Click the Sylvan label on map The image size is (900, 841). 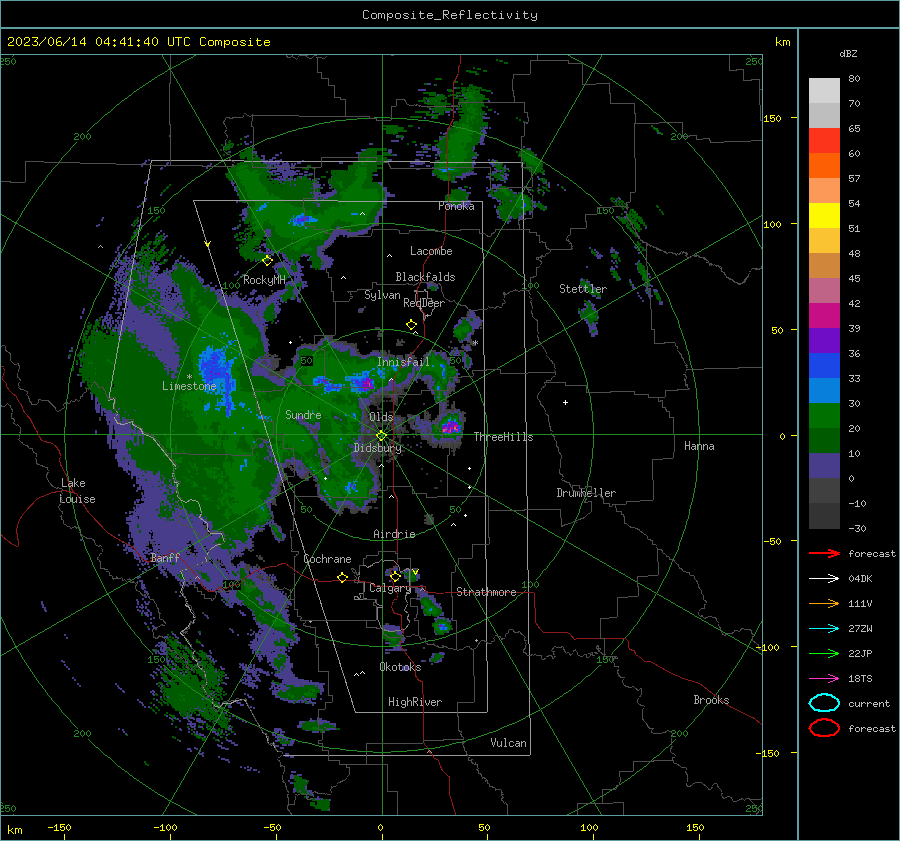(x=382, y=295)
